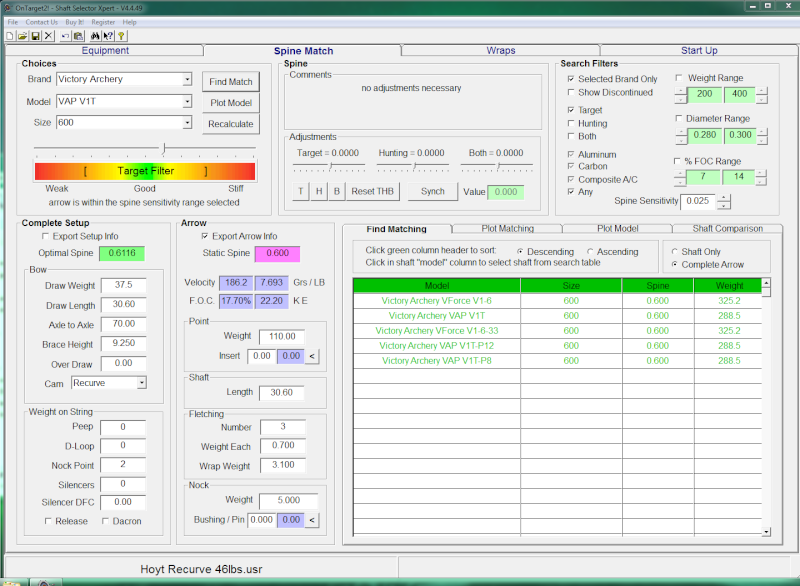The height and width of the screenshot is (586, 800).
Task: Click the Point Insert arrow button
Action: pyautogui.click(x=312, y=356)
